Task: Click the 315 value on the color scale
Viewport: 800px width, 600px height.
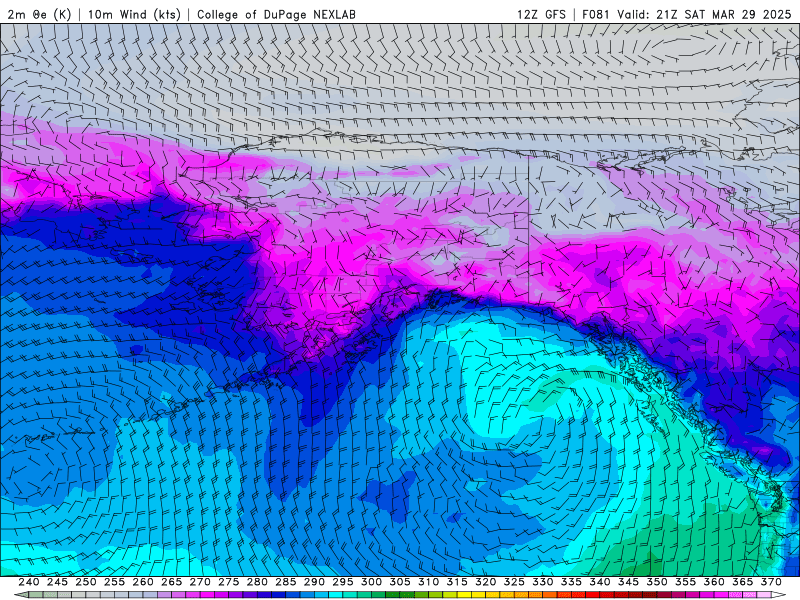Action: 457,582
